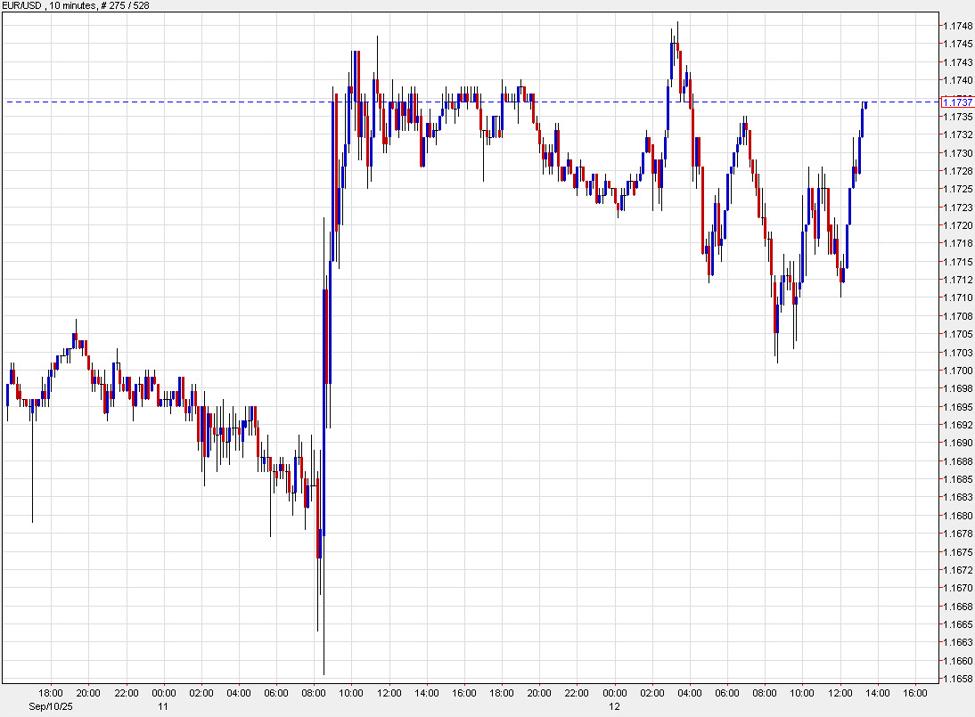This screenshot has width=975, height=717.
Task: Click the latest candle at chart's end
Action: [864, 105]
